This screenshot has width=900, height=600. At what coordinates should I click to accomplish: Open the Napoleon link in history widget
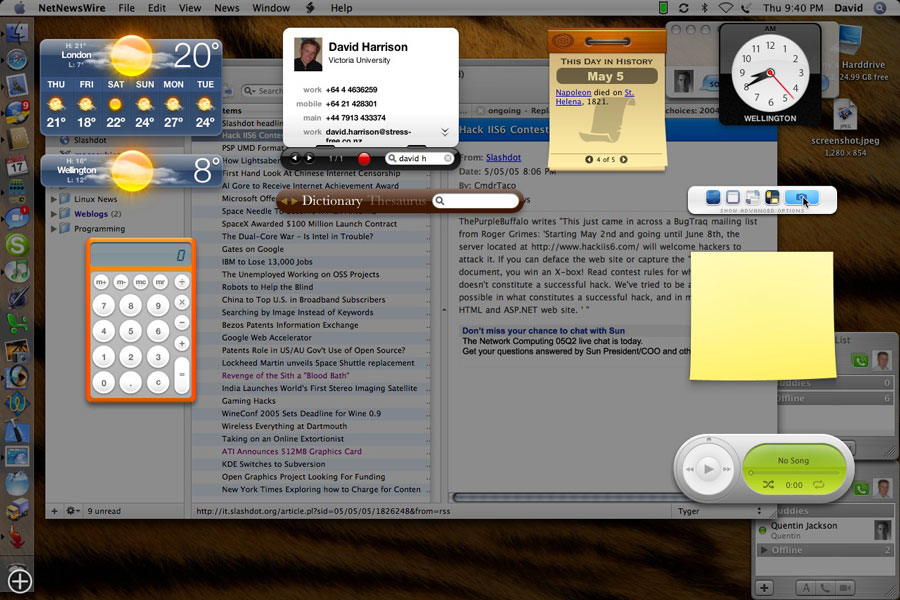coord(573,92)
